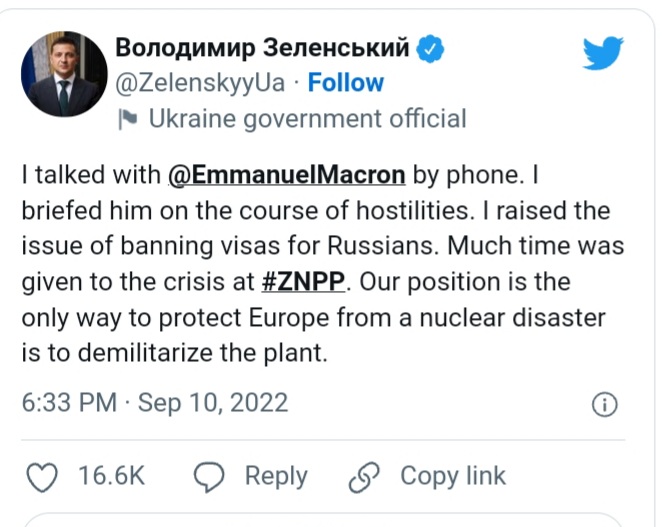Click the display name Володимир Зеленський

pyautogui.click(x=263, y=47)
